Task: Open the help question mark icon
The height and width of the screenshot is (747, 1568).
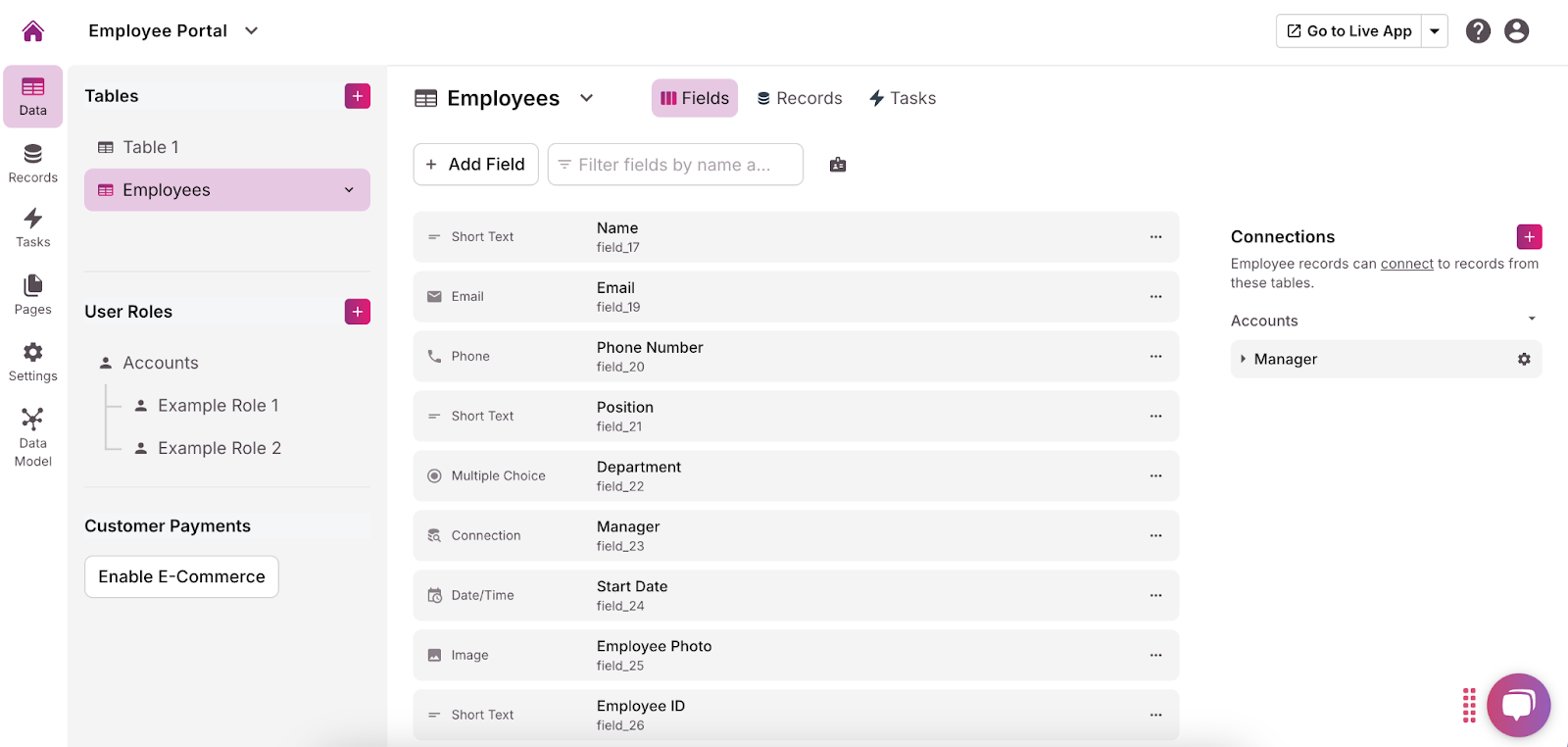Action: [x=1478, y=31]
